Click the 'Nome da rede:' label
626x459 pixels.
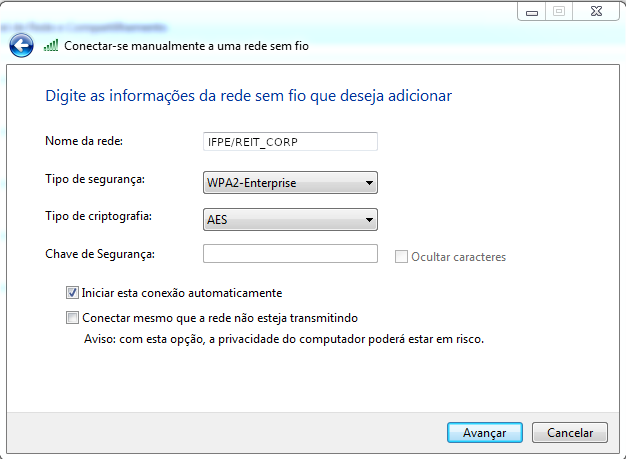(83, 140)
